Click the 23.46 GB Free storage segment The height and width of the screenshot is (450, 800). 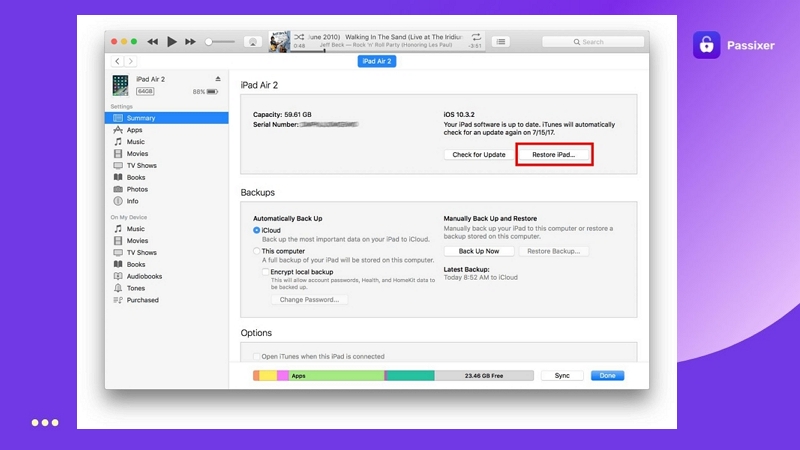coord(484,376)
